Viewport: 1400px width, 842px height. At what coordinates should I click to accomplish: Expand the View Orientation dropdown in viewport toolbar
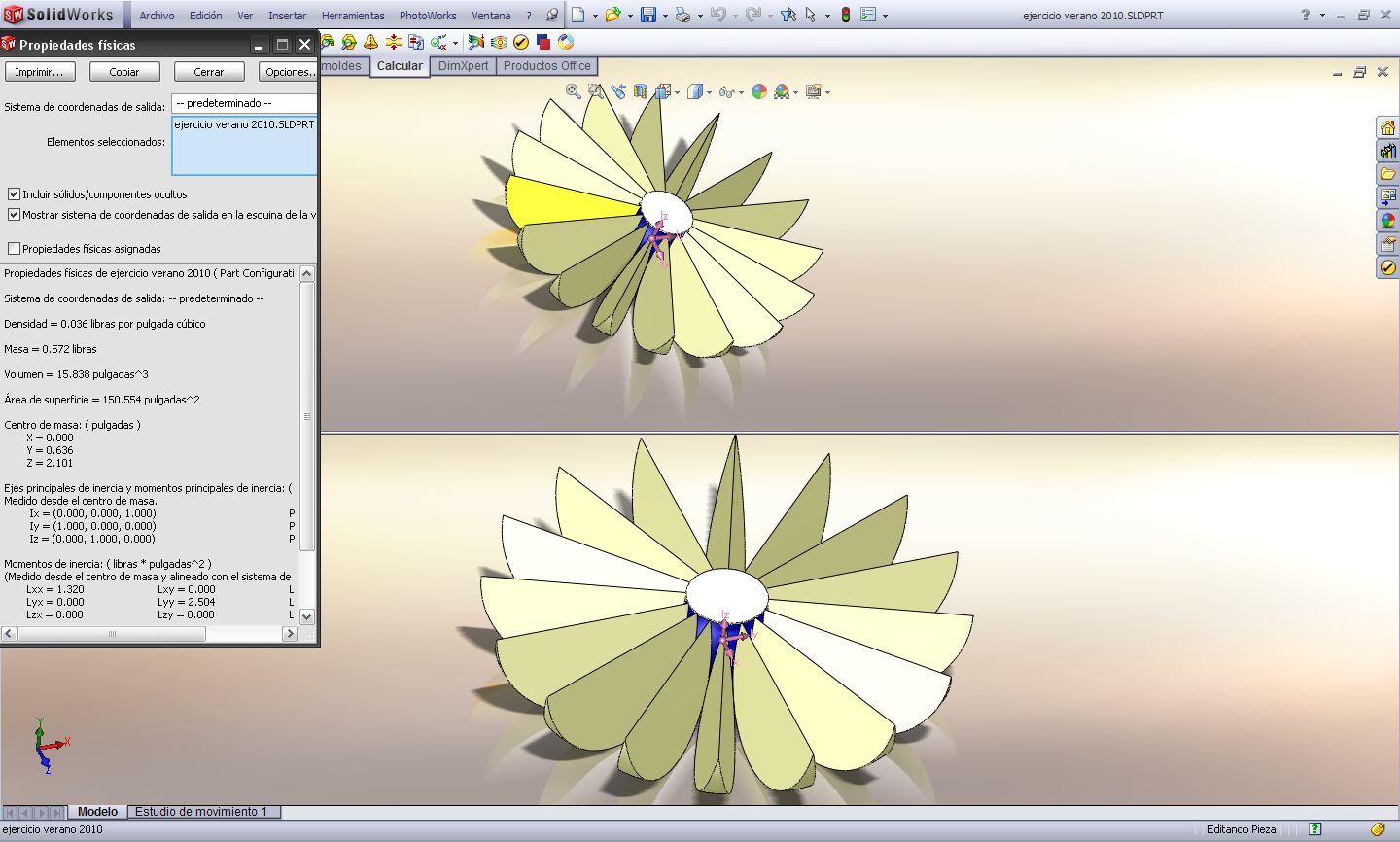pos(677,92)
